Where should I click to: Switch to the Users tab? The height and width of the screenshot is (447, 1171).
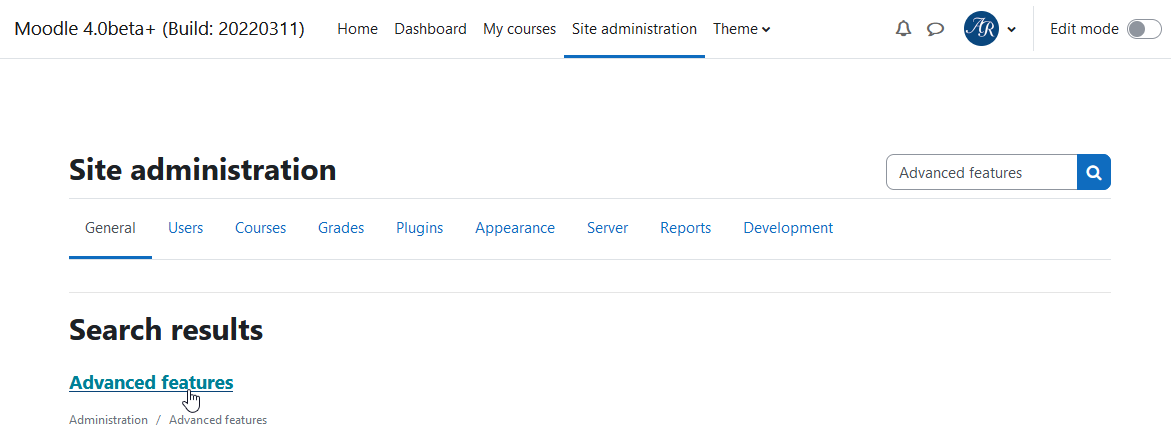tap(186, 228)
